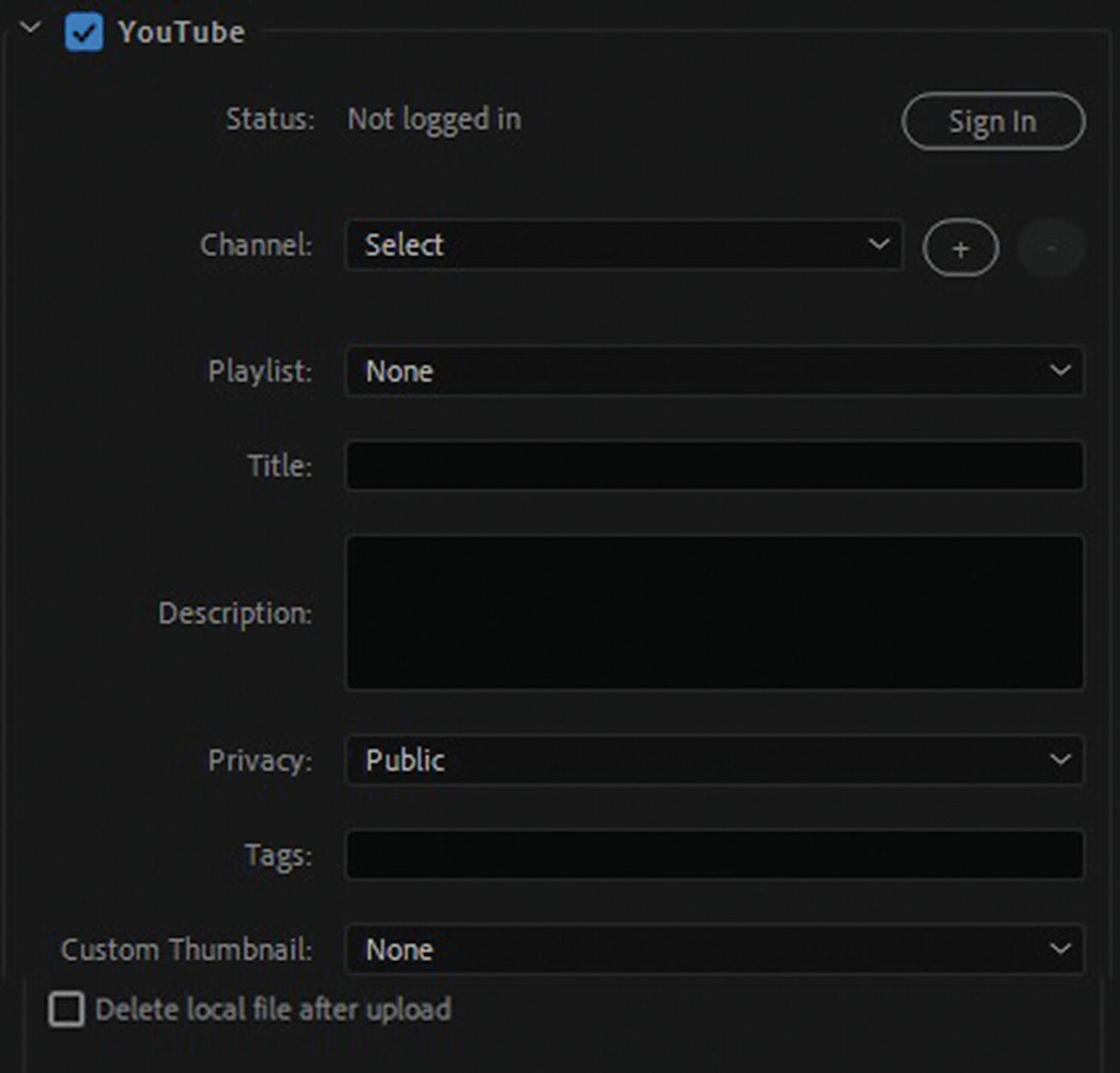Click the YouTube section heading text

(182, 33)
